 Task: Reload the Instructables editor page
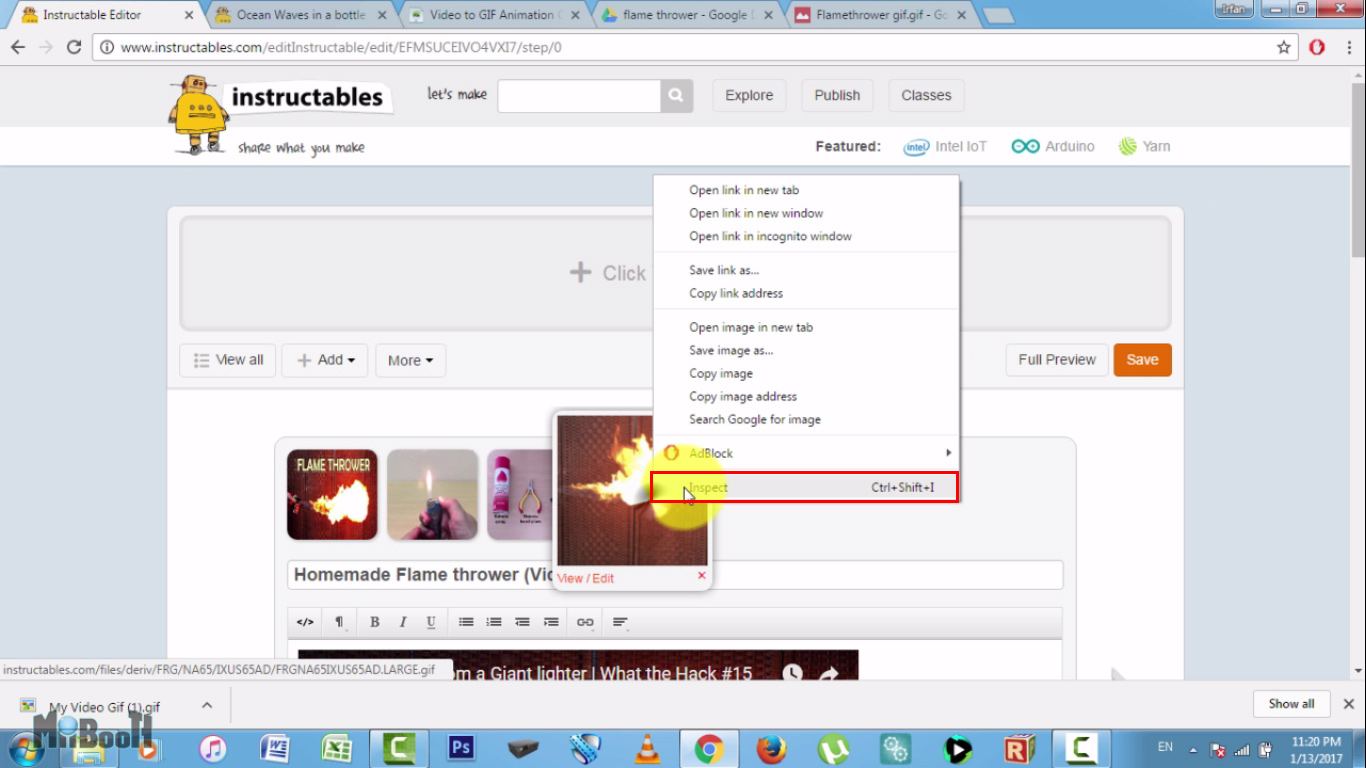click(x=73, y=47)
